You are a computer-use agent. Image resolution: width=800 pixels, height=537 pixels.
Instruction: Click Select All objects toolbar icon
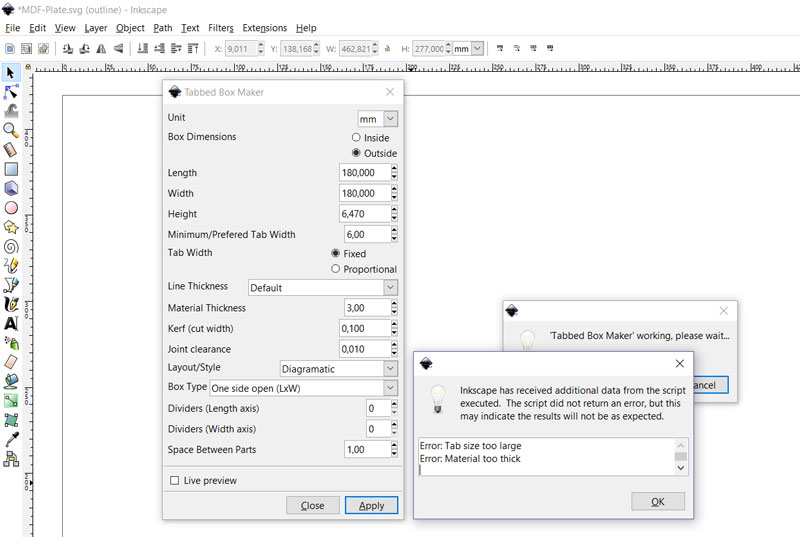click(x=10, y=48)
